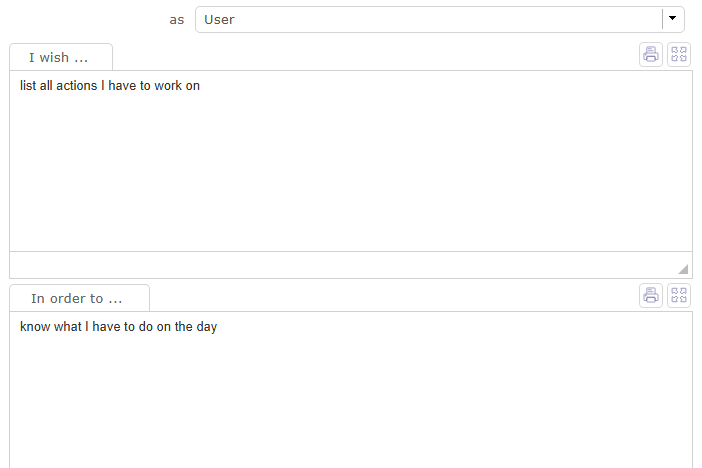Open the "as" dropdown arrow
This screenshot has height=468, width=702.
(x=672, y=19)
